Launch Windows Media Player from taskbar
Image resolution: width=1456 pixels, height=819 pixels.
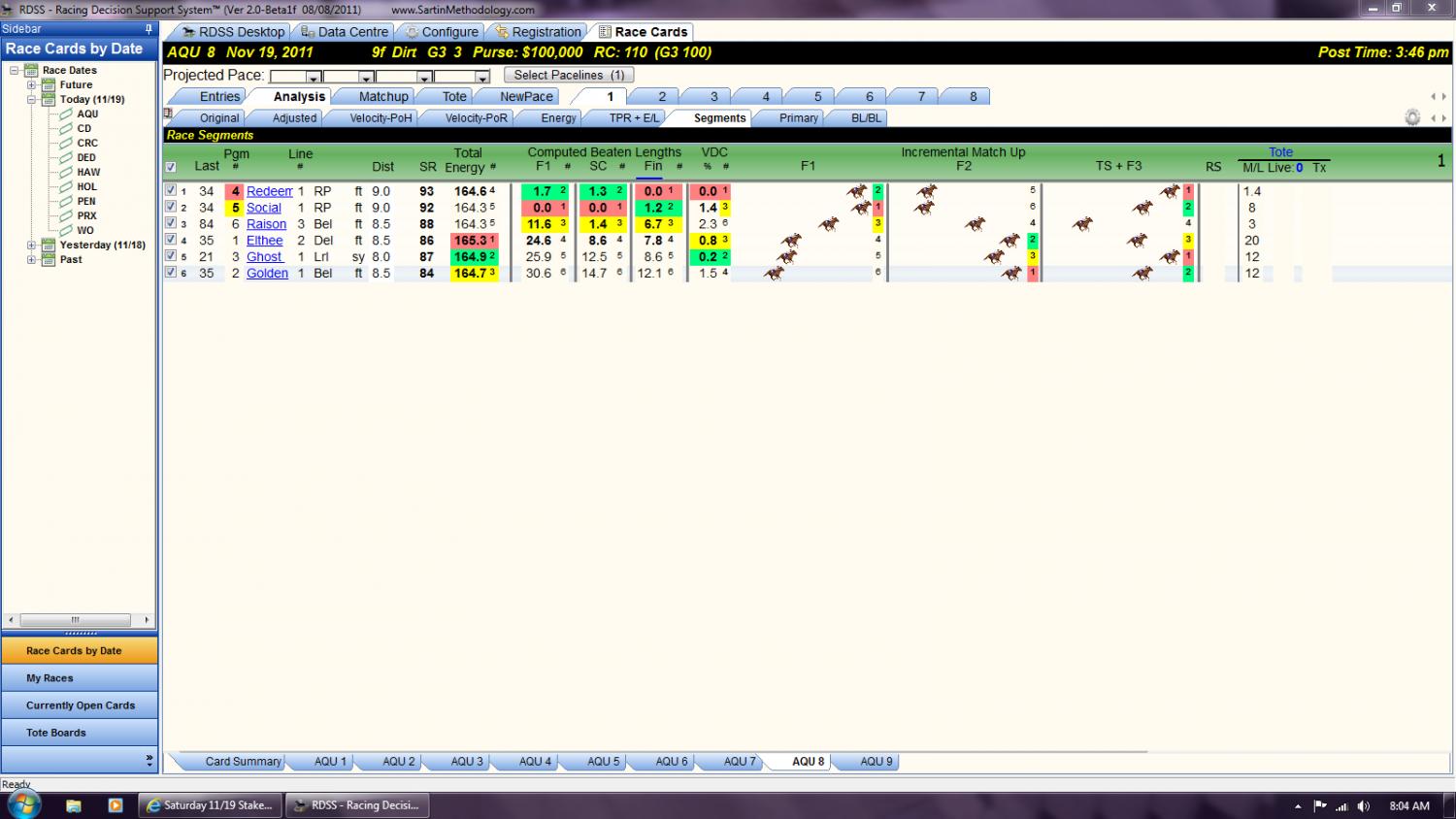pos(115,805)
